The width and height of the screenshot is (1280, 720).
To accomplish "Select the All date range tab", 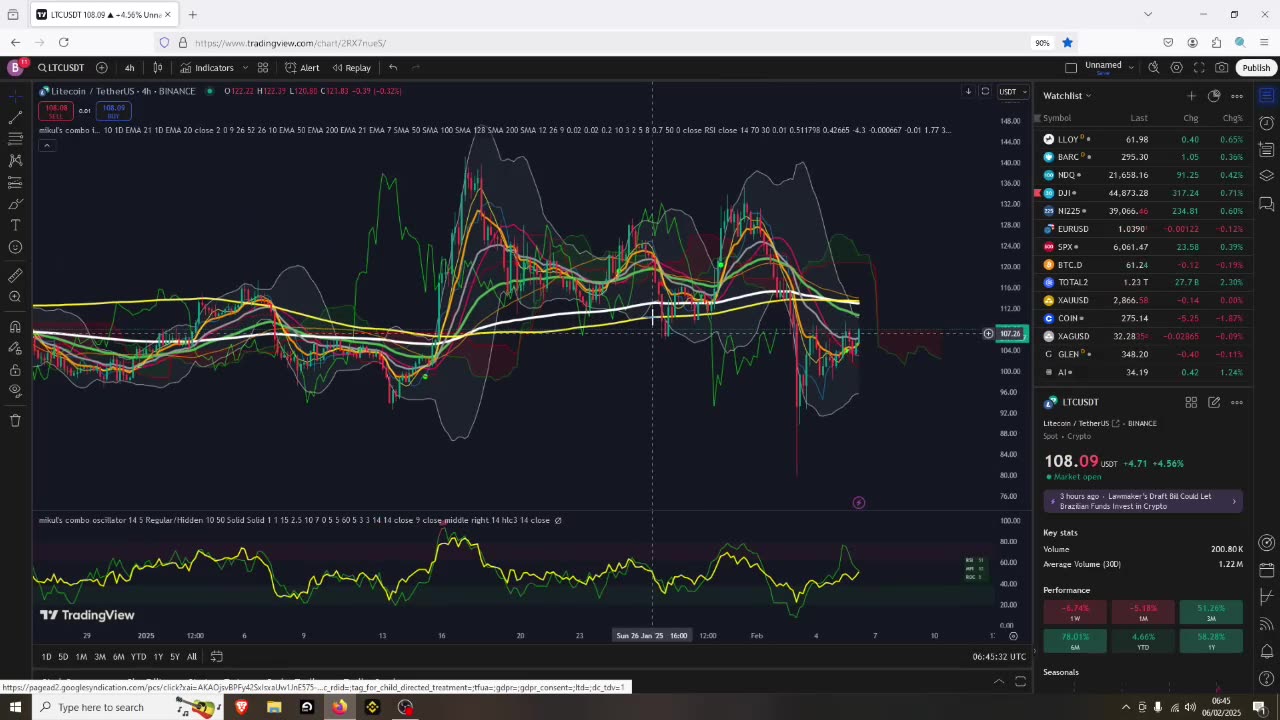I will click(x=191, y=656).
